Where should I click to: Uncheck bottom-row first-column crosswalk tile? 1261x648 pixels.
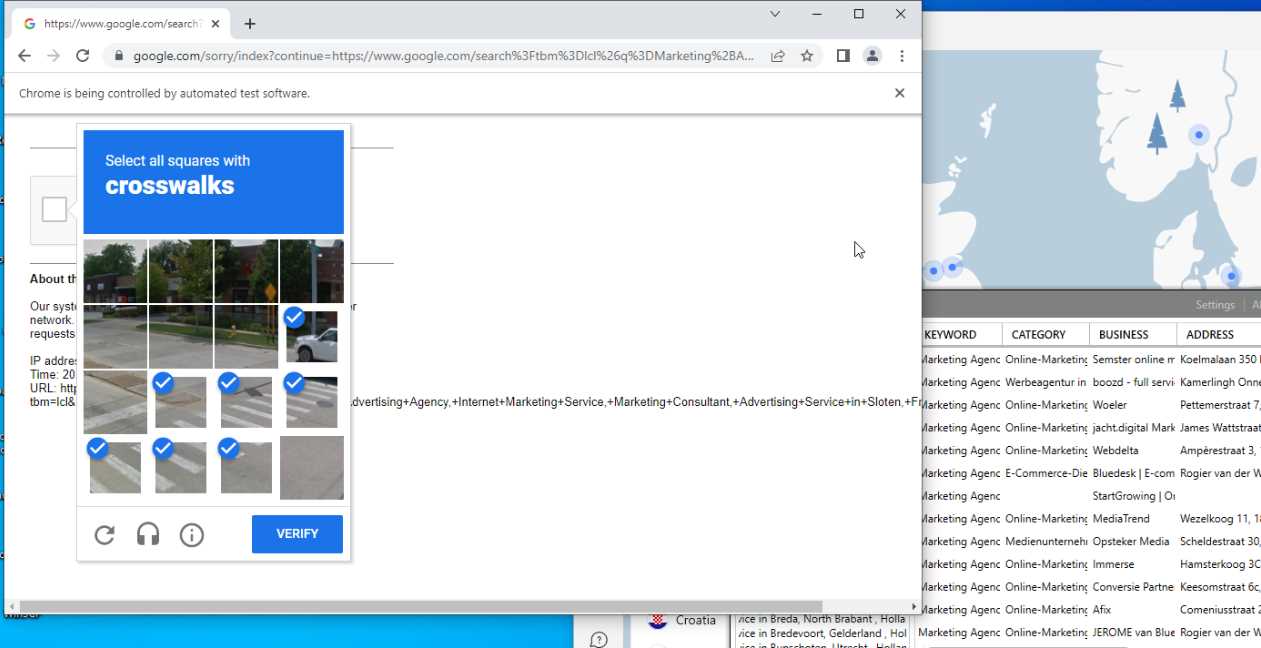click(x=115, y=467)
